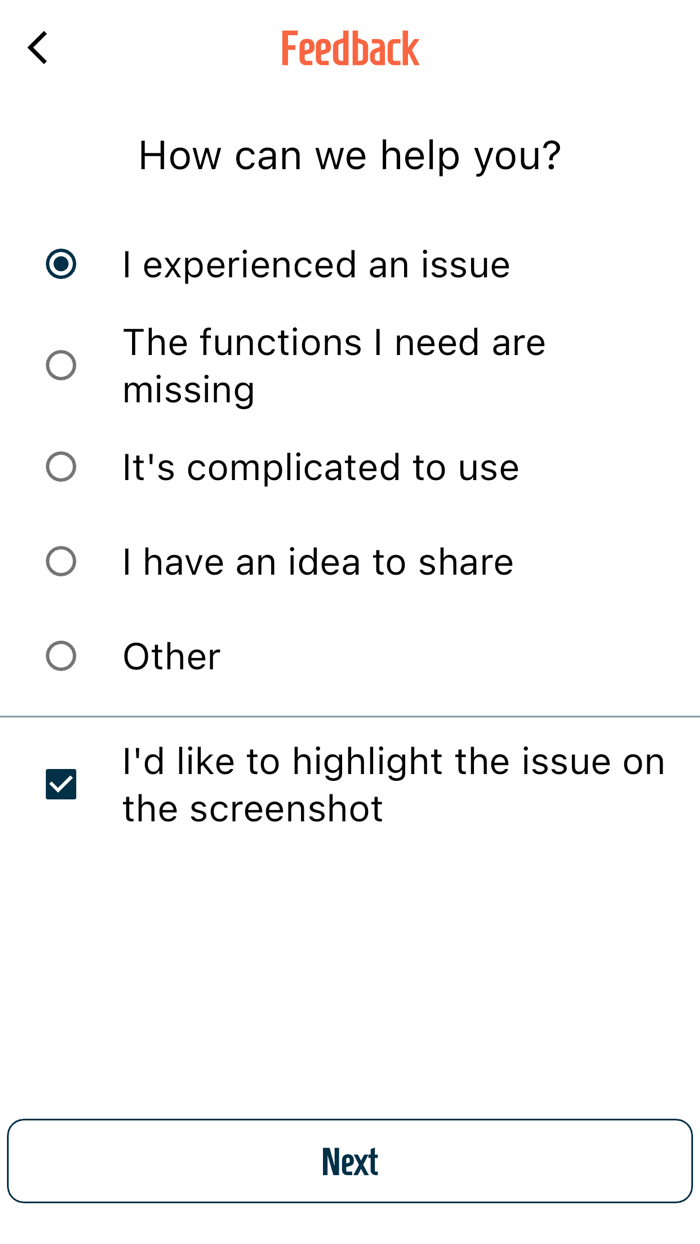The height and width of the screenshot is (1244, 700).
Task: Tap the 'I have an idea to share' text
Action: tap(318, 562)
